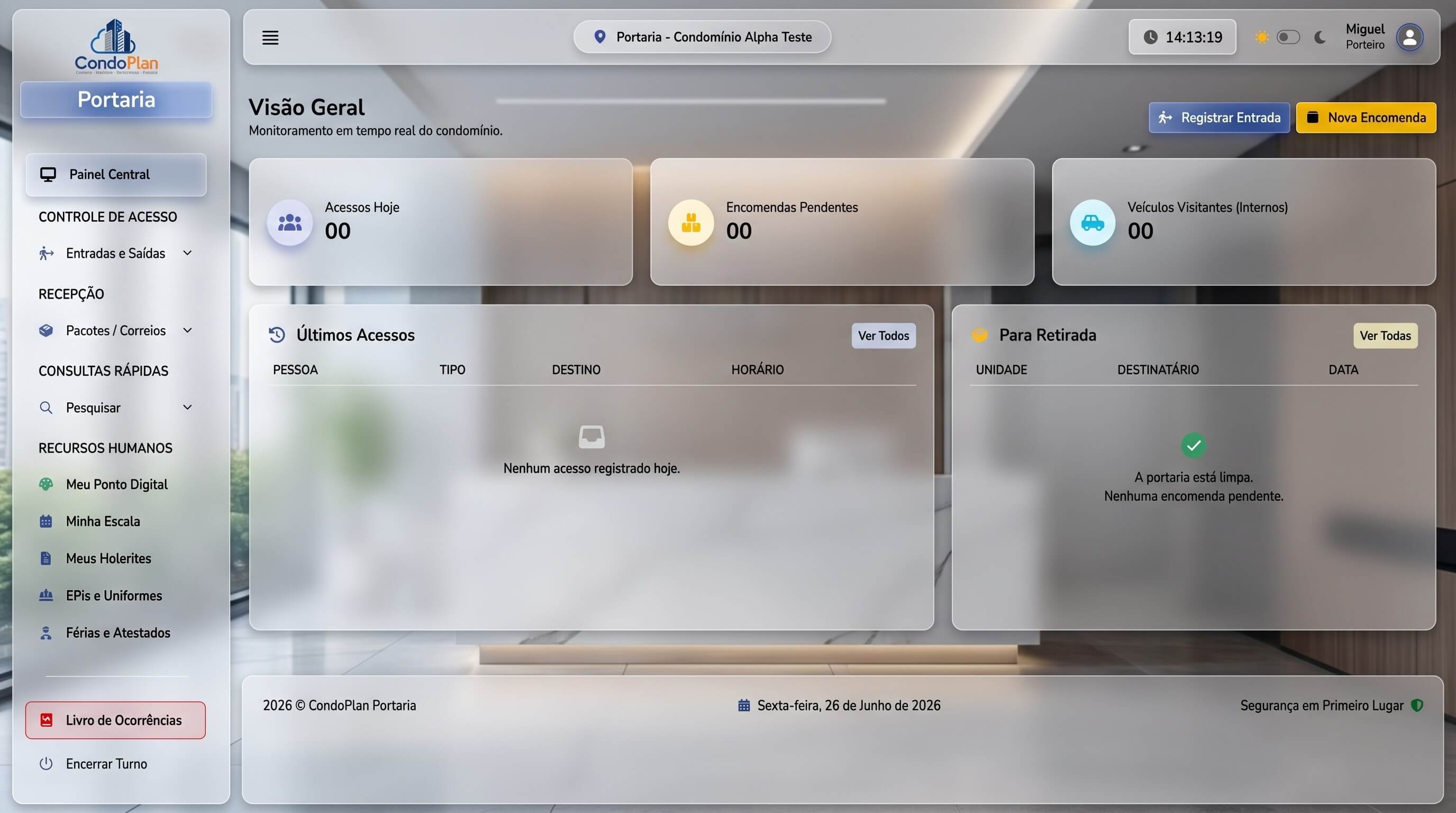Click "Sexta-feira, 26 de Junho de 2026" text
The image size is (1456, 813).
click(x=849, y=706)
